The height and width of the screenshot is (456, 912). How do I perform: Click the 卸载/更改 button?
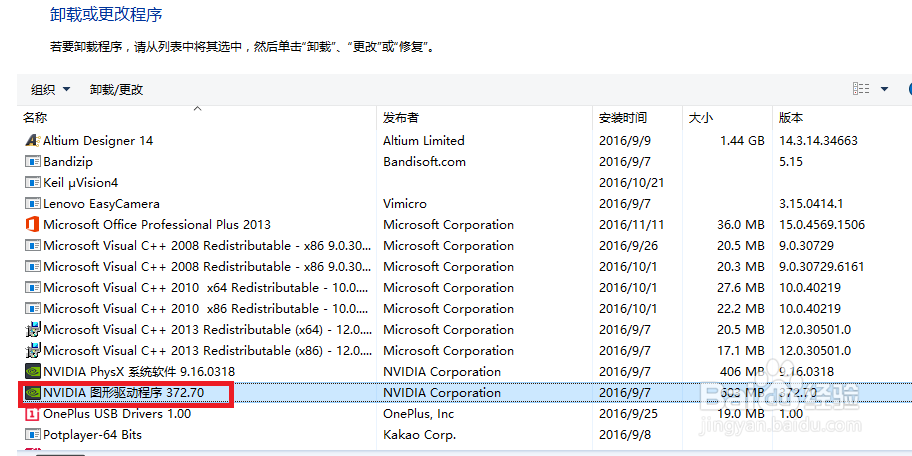click(116, 90)
